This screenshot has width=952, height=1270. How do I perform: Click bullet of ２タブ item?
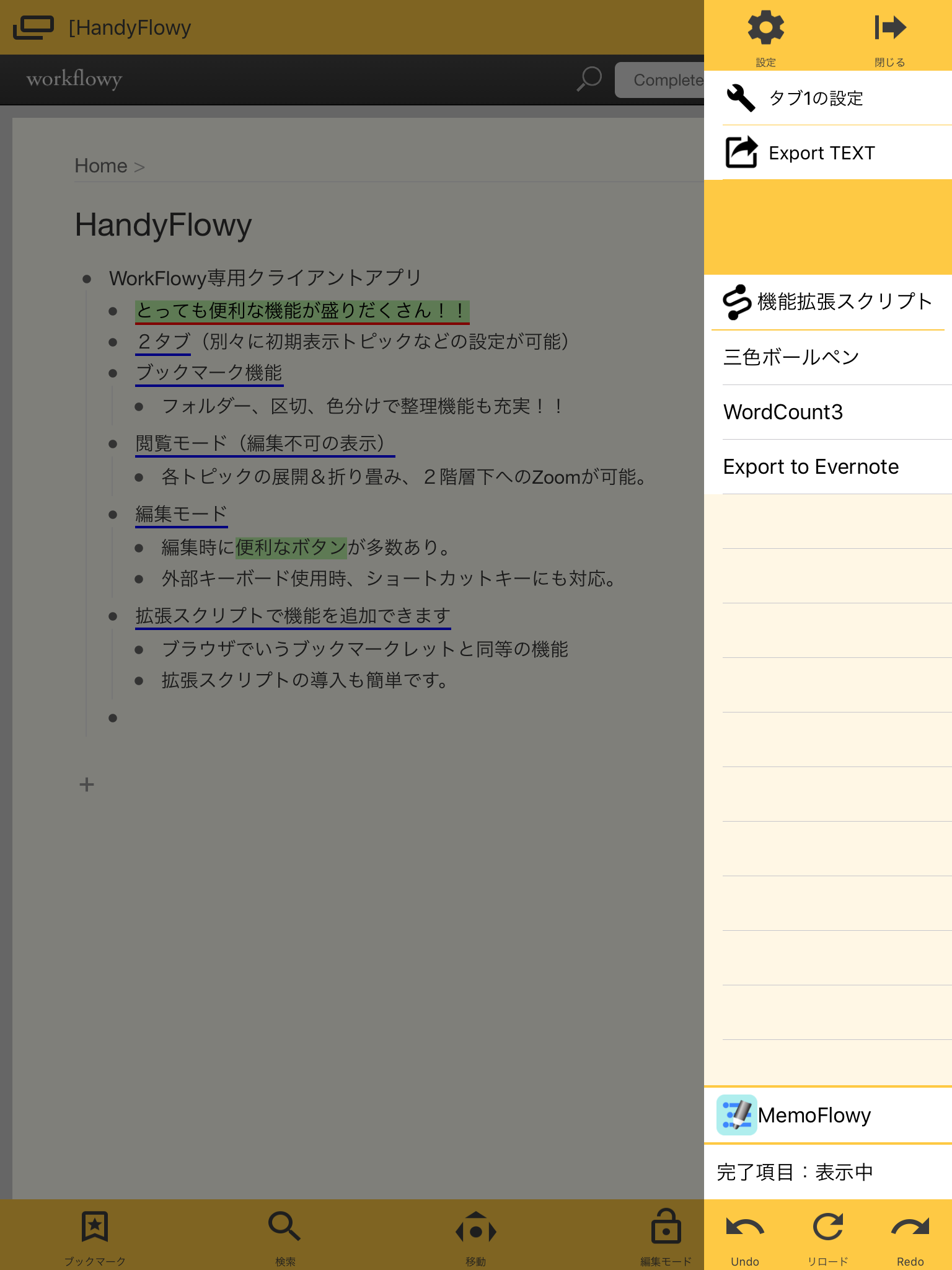click(x=113, y=342)
